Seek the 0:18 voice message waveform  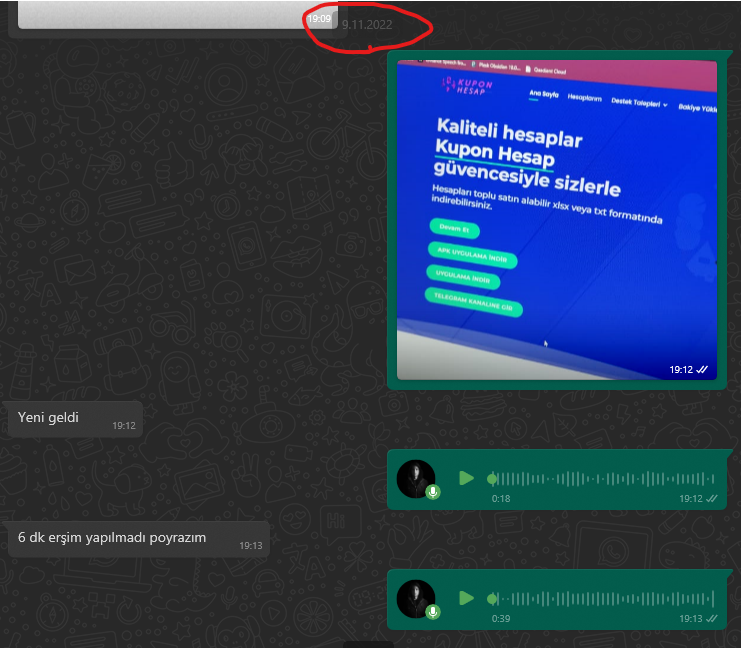601,479
